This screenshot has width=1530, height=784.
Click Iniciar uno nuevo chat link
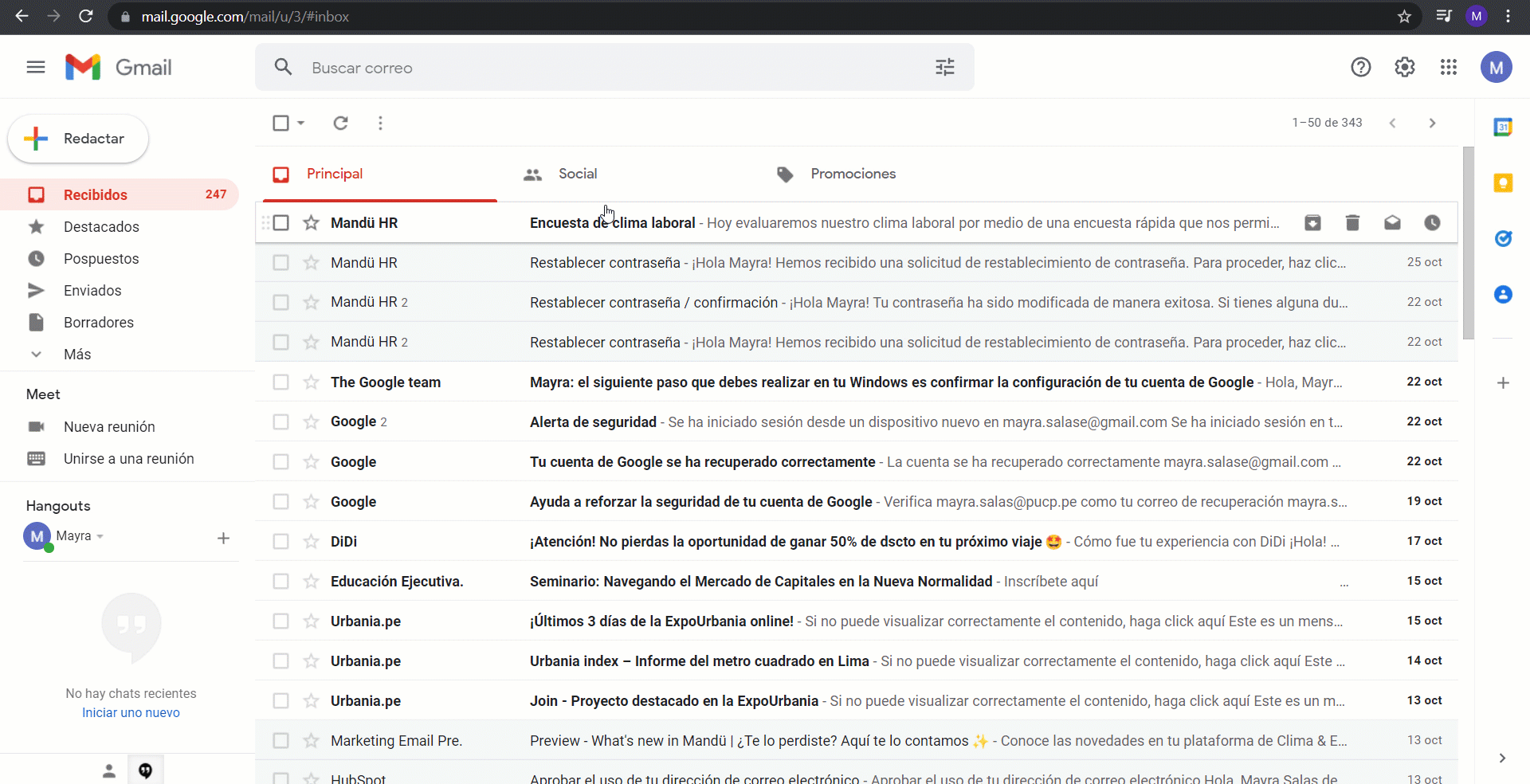[x=131, y=713]
